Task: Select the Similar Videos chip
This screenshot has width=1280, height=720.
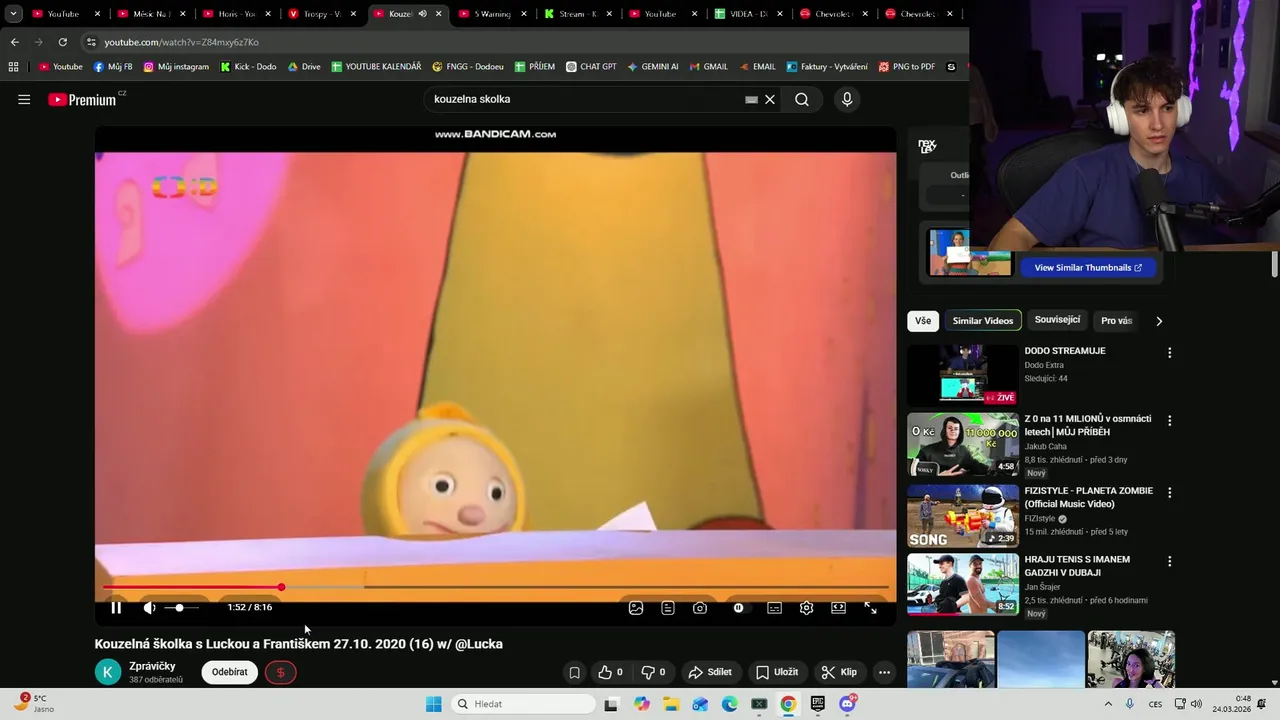Action: click(983, 321)
